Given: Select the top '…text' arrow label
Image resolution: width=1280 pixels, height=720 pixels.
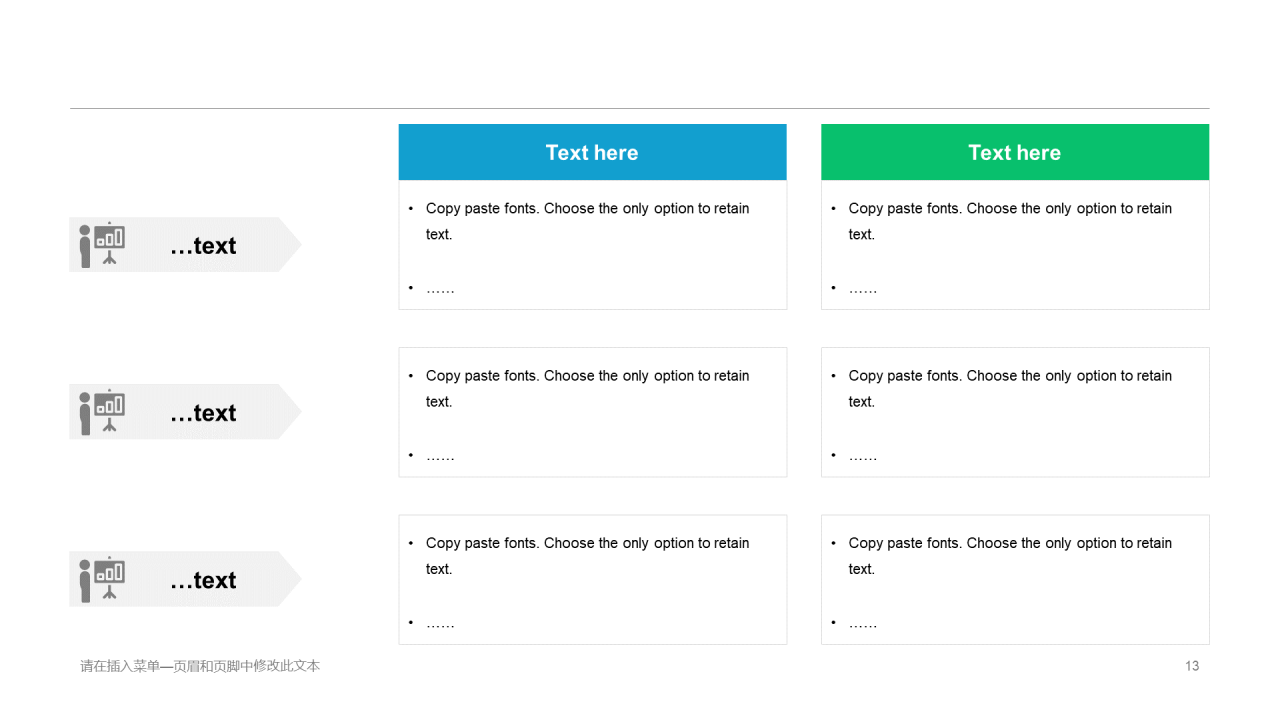Looking at the screenshot, I should [x=185, y=245].
